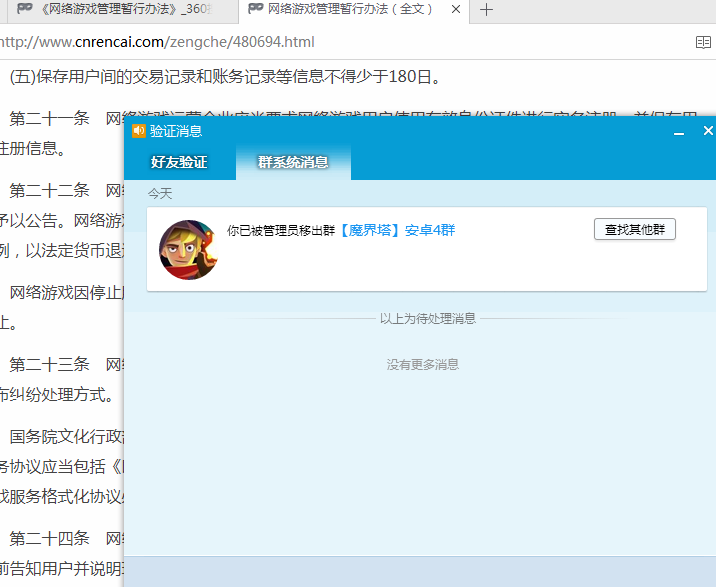Click the 没有更多消息 text
This screenshot has width=716, height=587.
(423, 365)
